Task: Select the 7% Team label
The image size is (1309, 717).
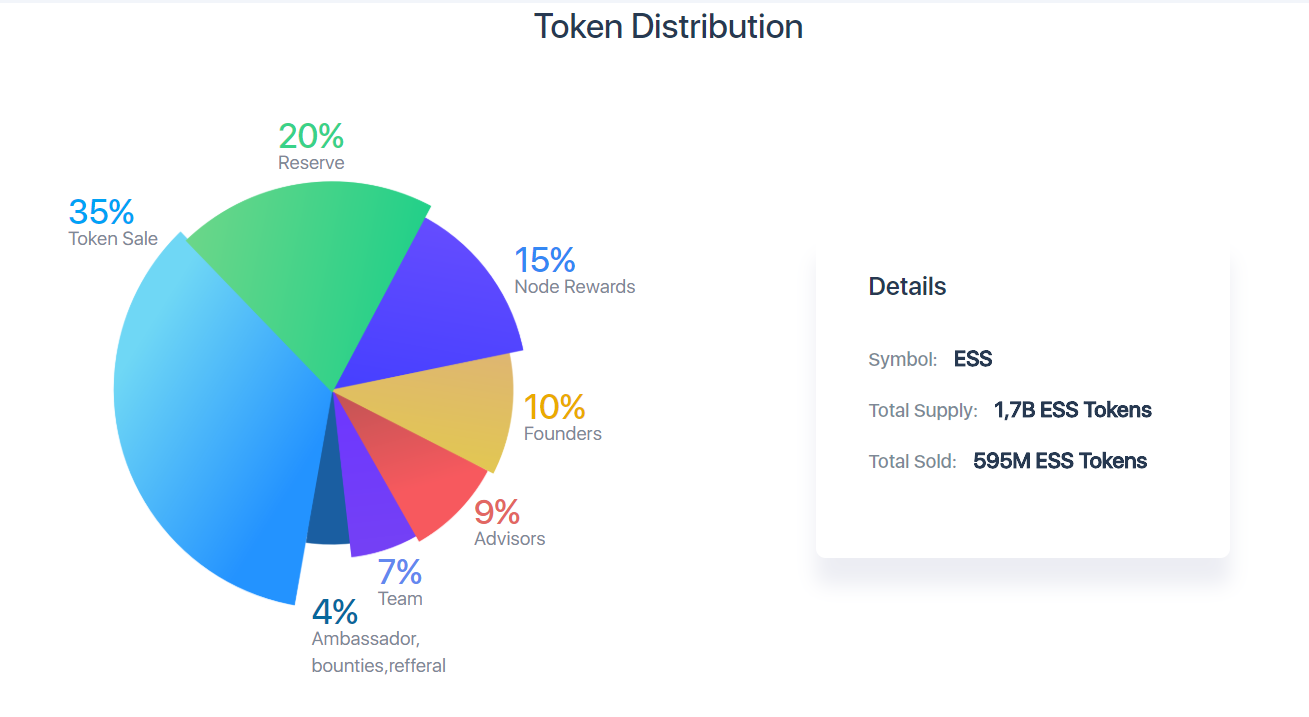Action: [399, 573]
